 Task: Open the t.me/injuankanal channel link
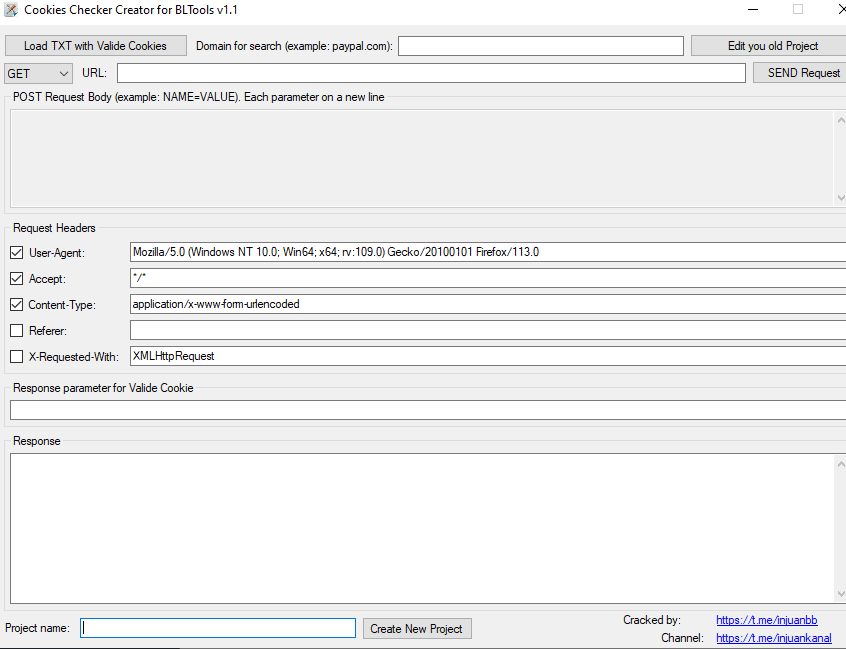pyautogui.click(x=774, y=638)
